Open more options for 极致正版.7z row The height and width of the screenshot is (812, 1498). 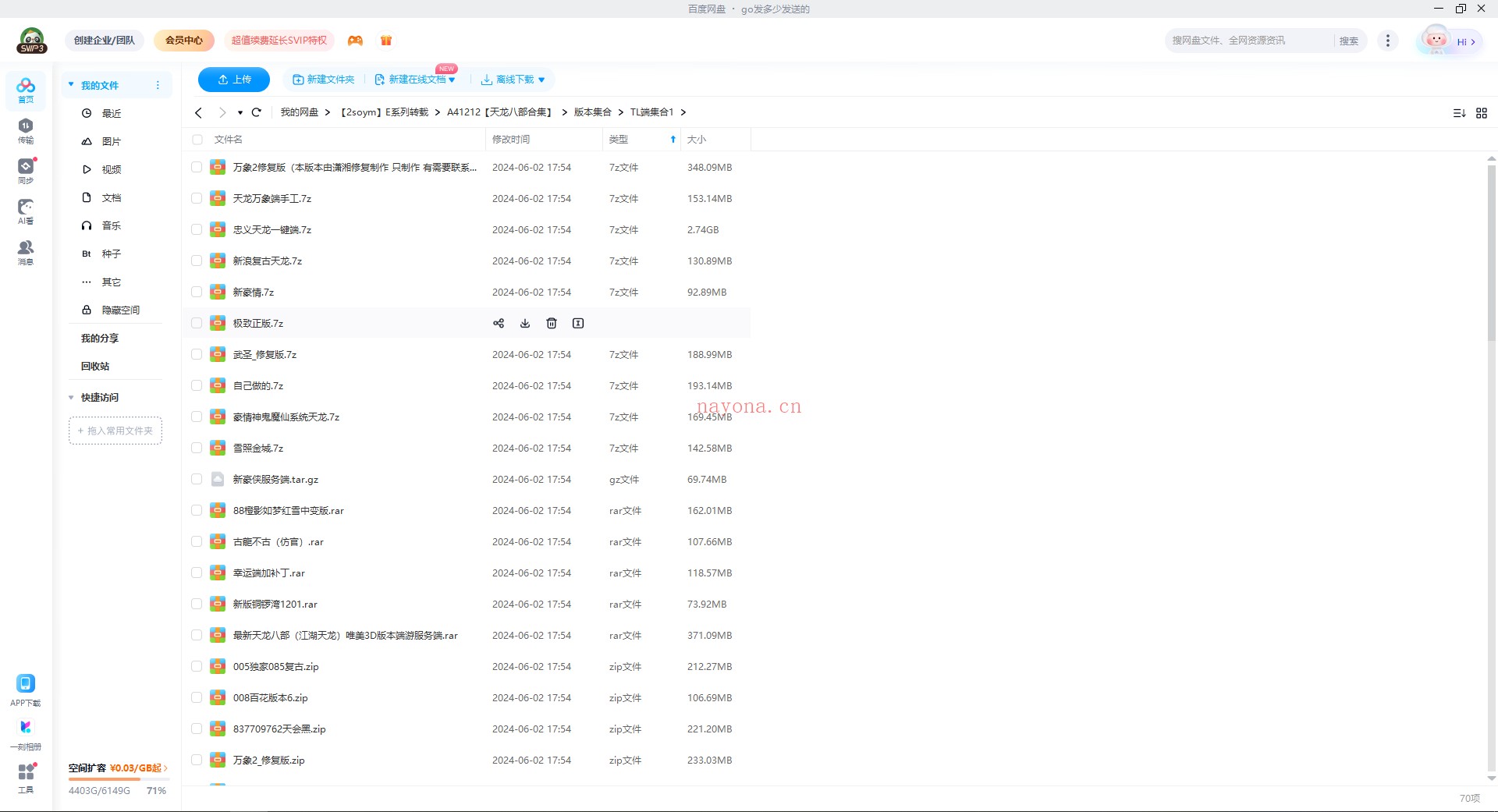(578, 323)
